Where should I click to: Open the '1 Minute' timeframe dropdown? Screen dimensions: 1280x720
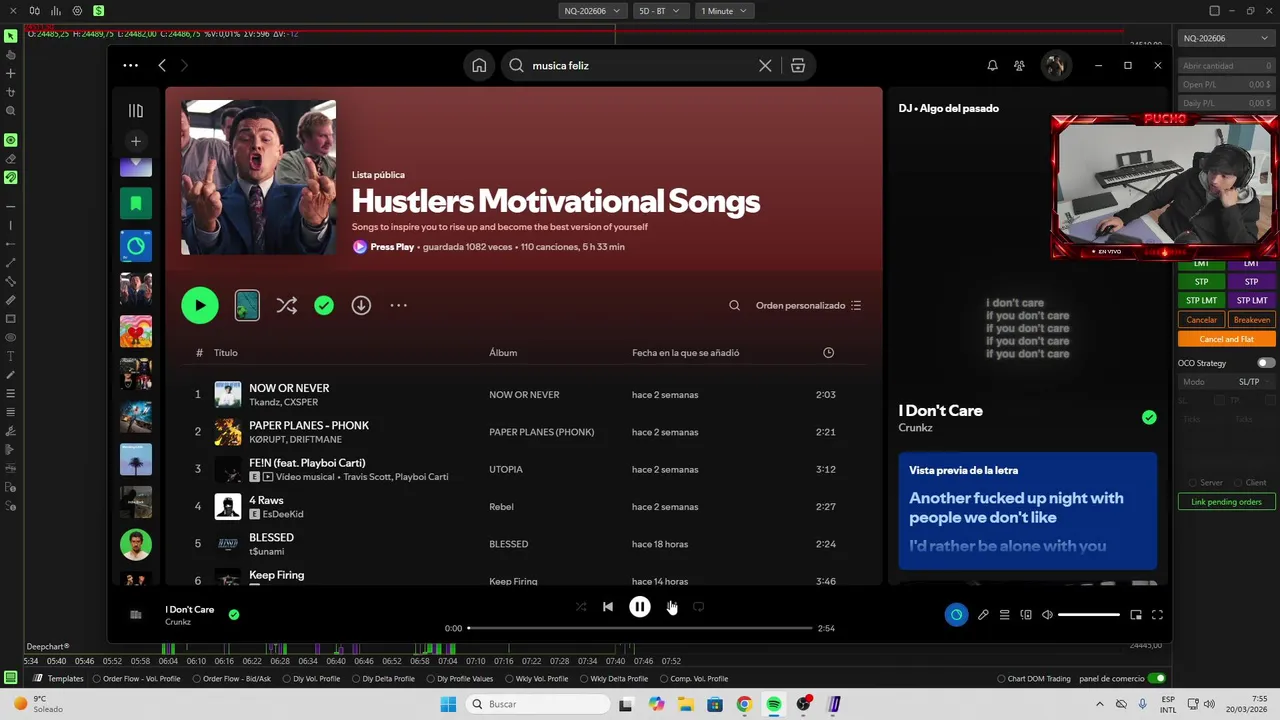coord(724,11)
